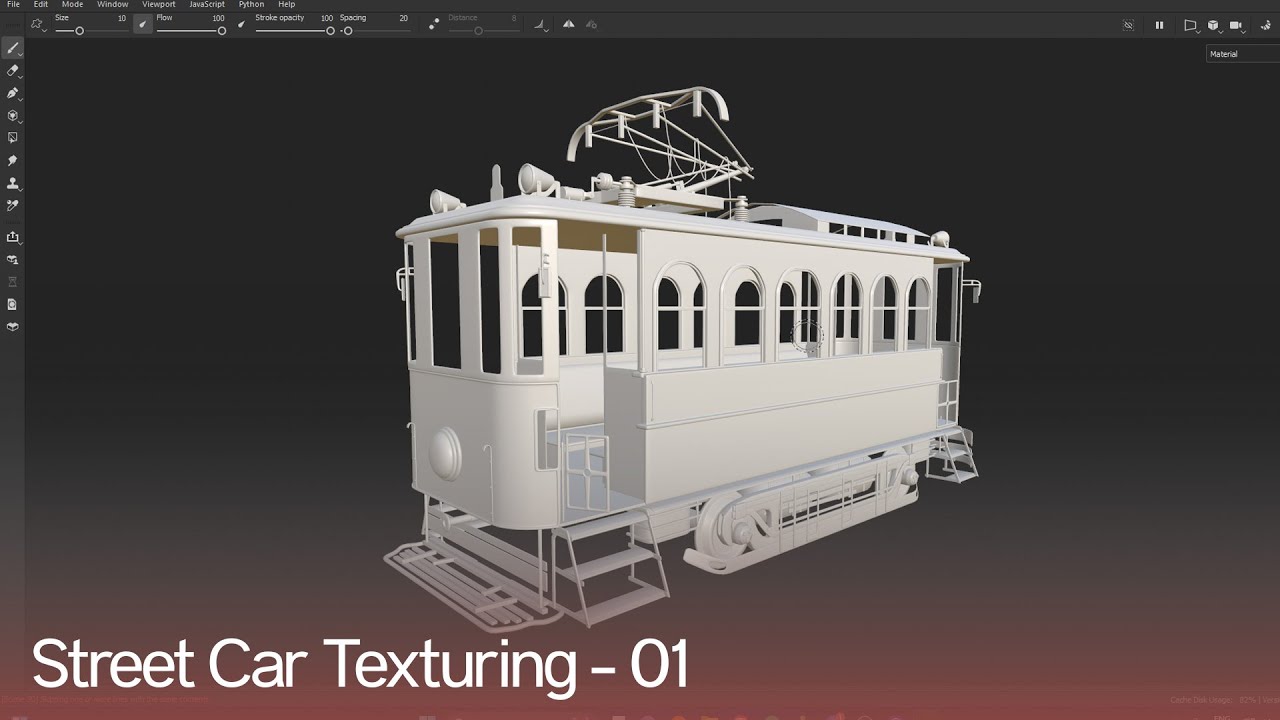
Task: Click the disabled hourglass icon
Action: coord(13,282)
